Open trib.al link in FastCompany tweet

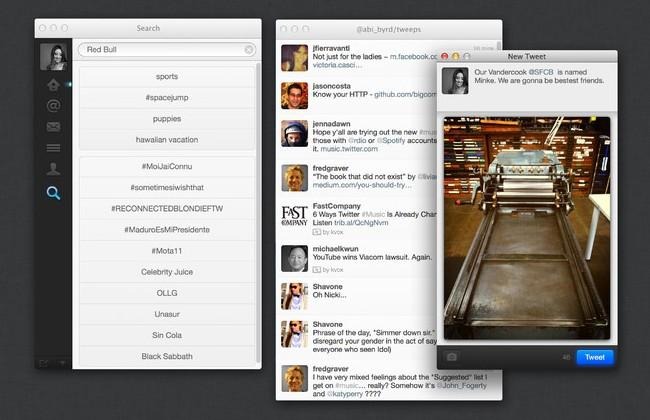361,223
